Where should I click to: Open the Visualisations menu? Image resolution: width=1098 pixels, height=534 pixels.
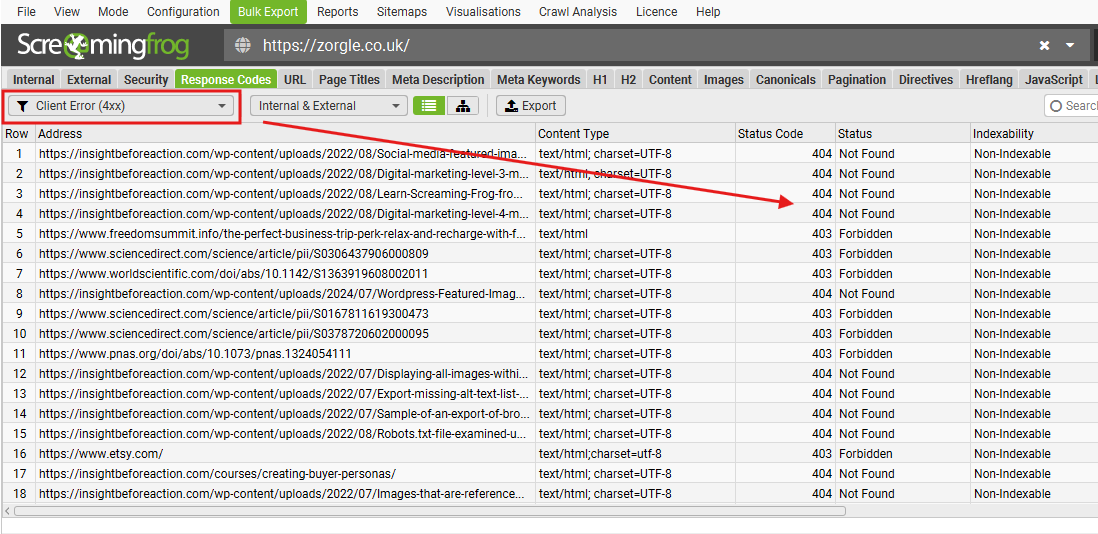(483, 12)
